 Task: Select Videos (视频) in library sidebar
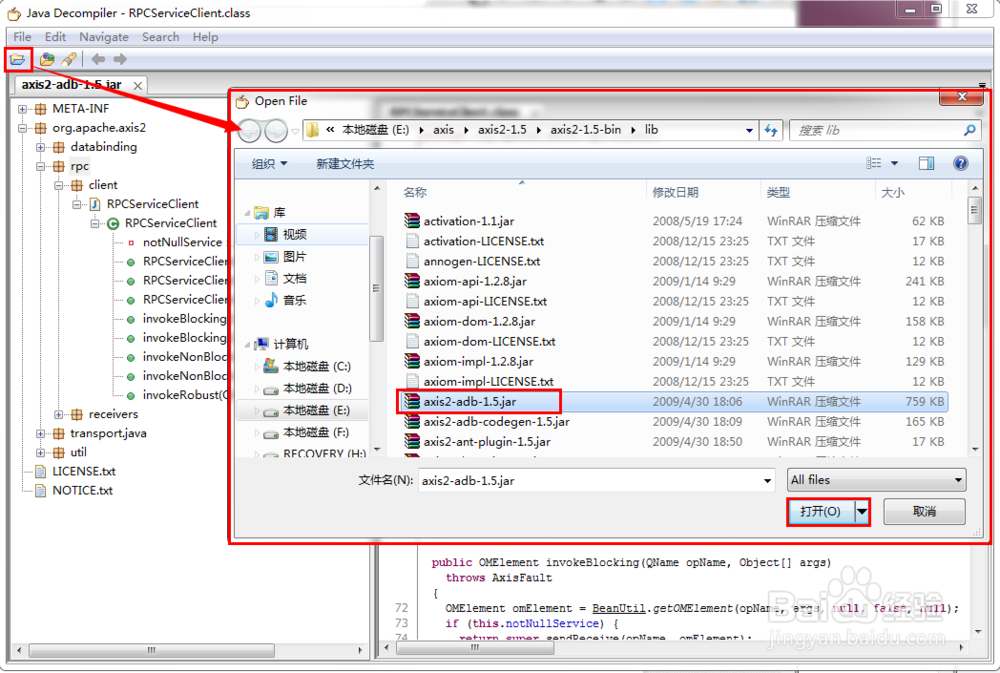coord(295,235)
